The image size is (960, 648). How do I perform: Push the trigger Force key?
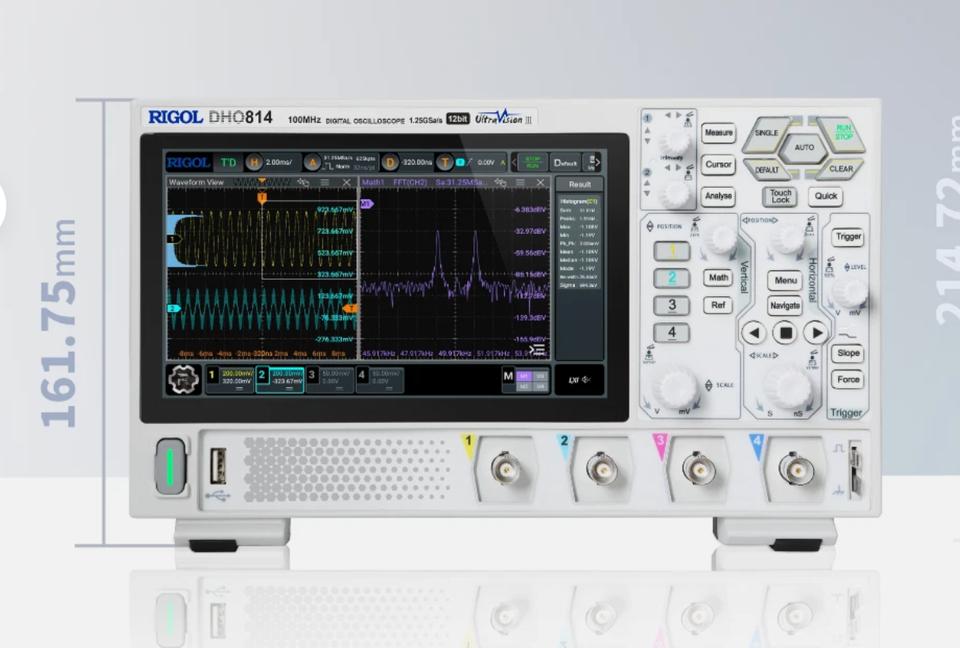[x=848, y=380]
